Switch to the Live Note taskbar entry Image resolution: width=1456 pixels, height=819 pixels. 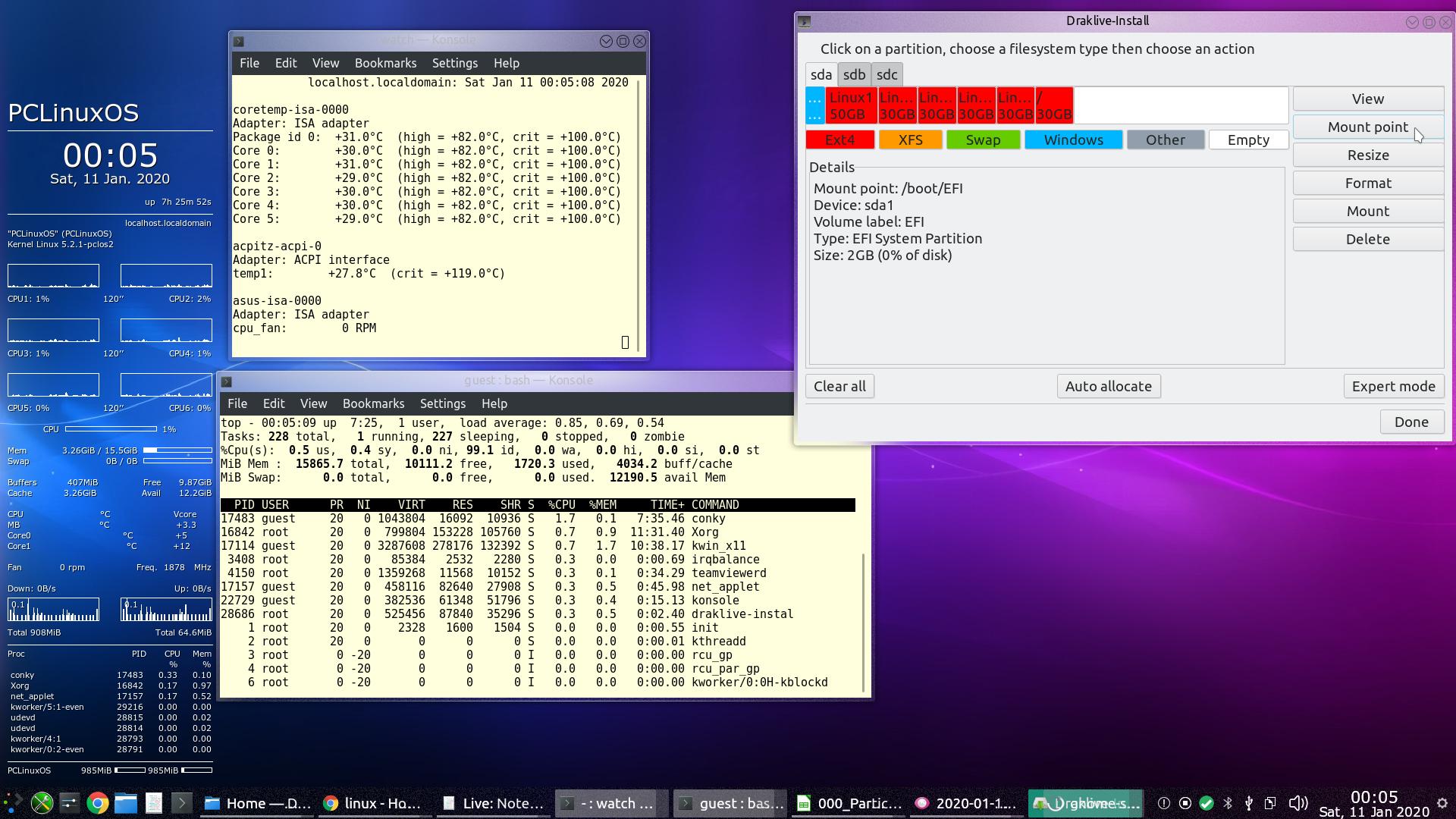point(494,803)
